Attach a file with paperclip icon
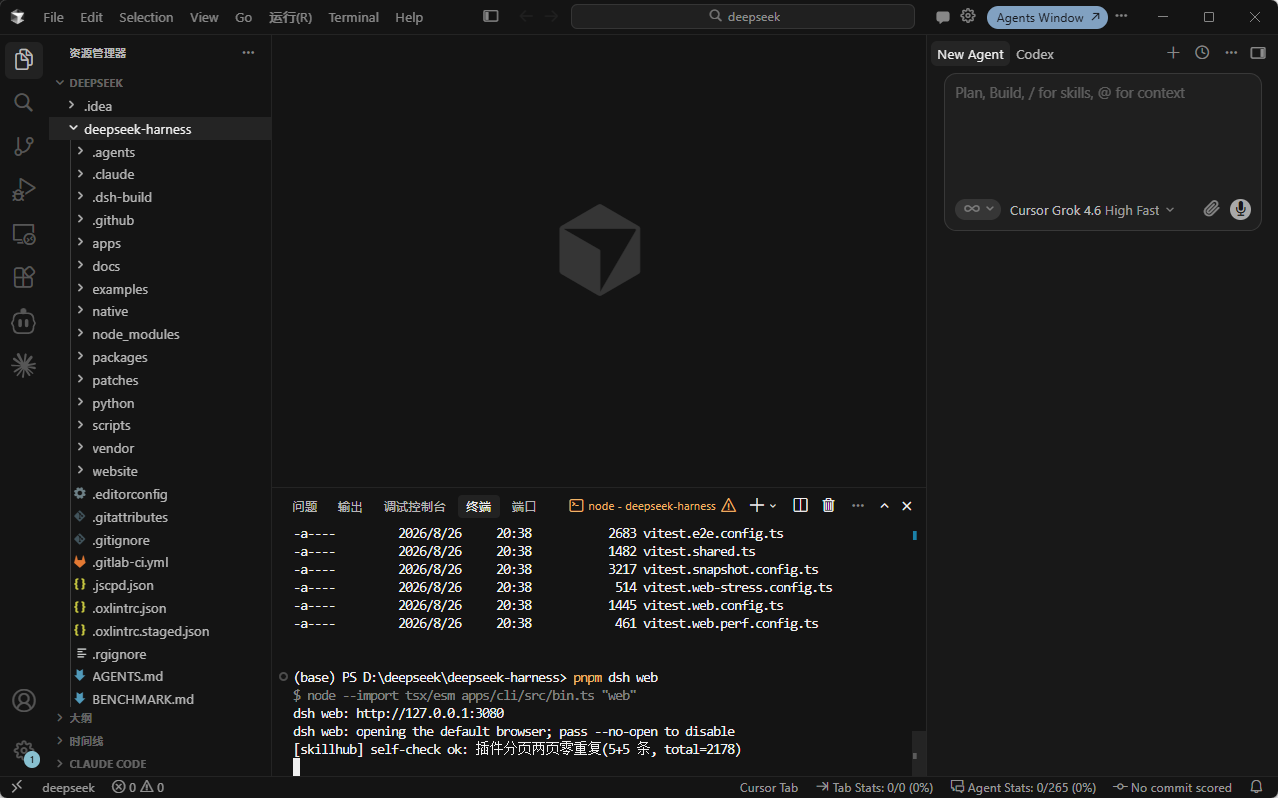Screen dimensions: 1278x798 (x=1211, y=209)
